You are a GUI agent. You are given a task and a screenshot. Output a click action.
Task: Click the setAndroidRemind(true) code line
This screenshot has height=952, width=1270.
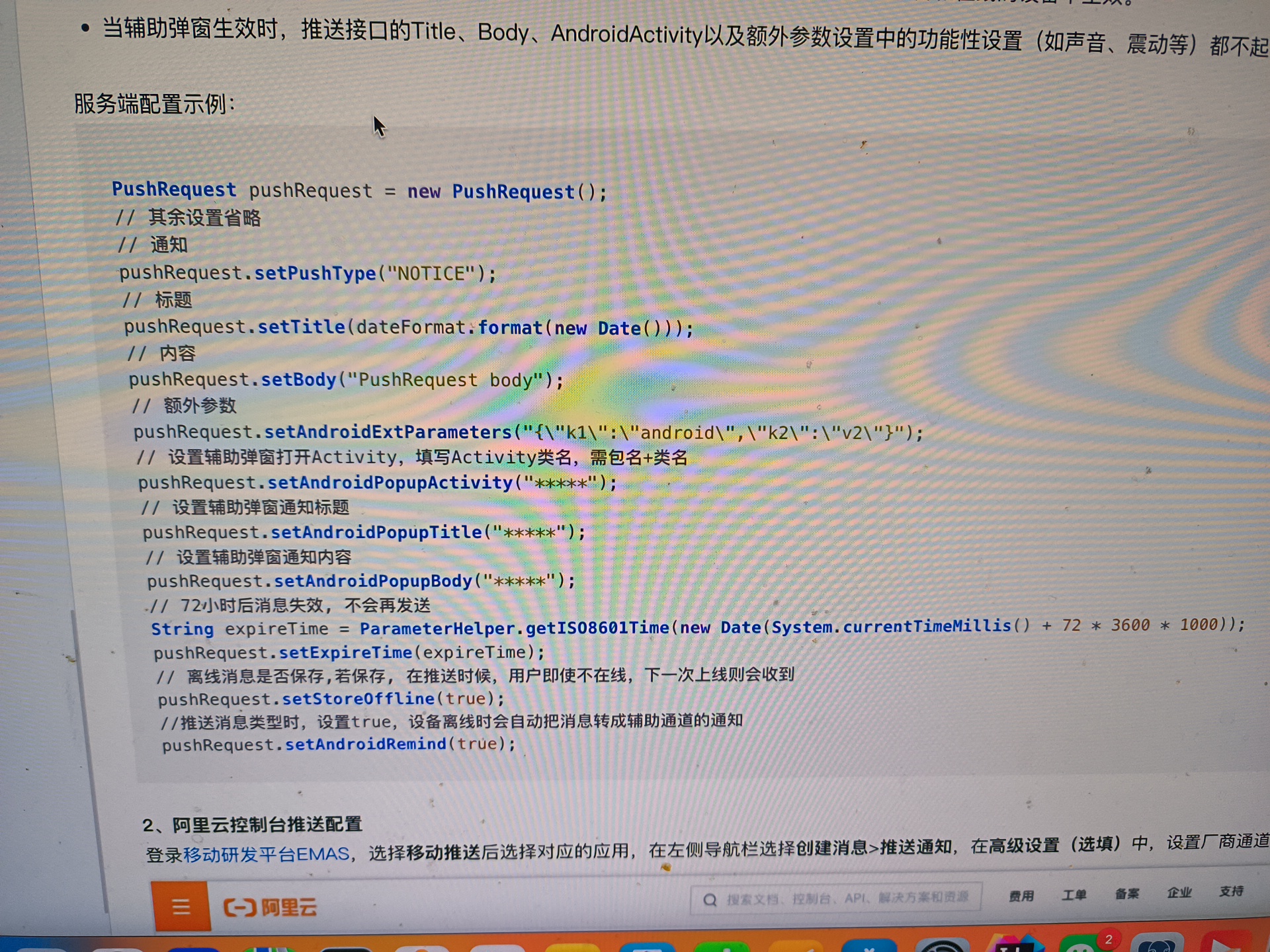coord(339,744)
